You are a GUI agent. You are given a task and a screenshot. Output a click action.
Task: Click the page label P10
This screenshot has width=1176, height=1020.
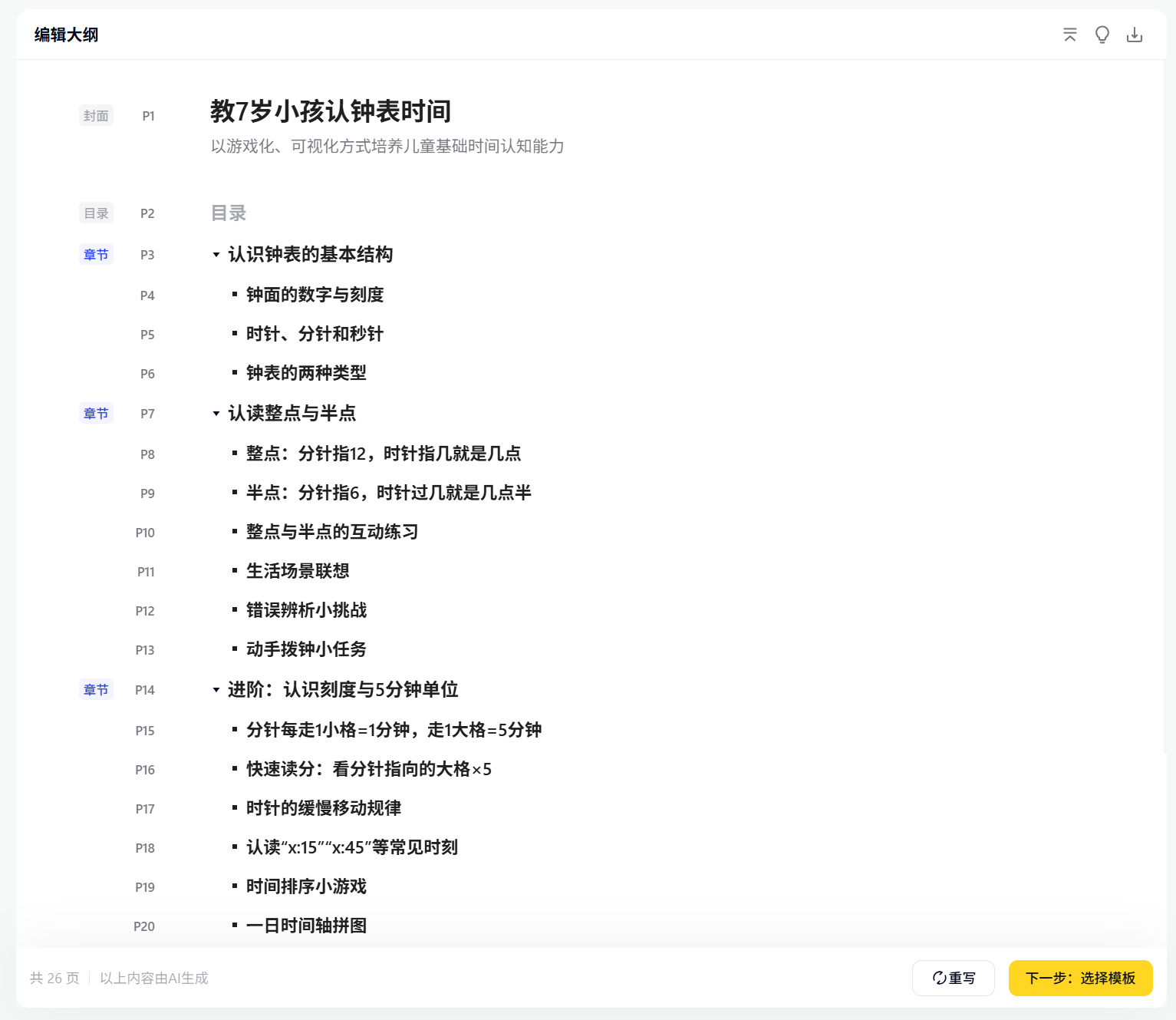[x=144, y=532]
